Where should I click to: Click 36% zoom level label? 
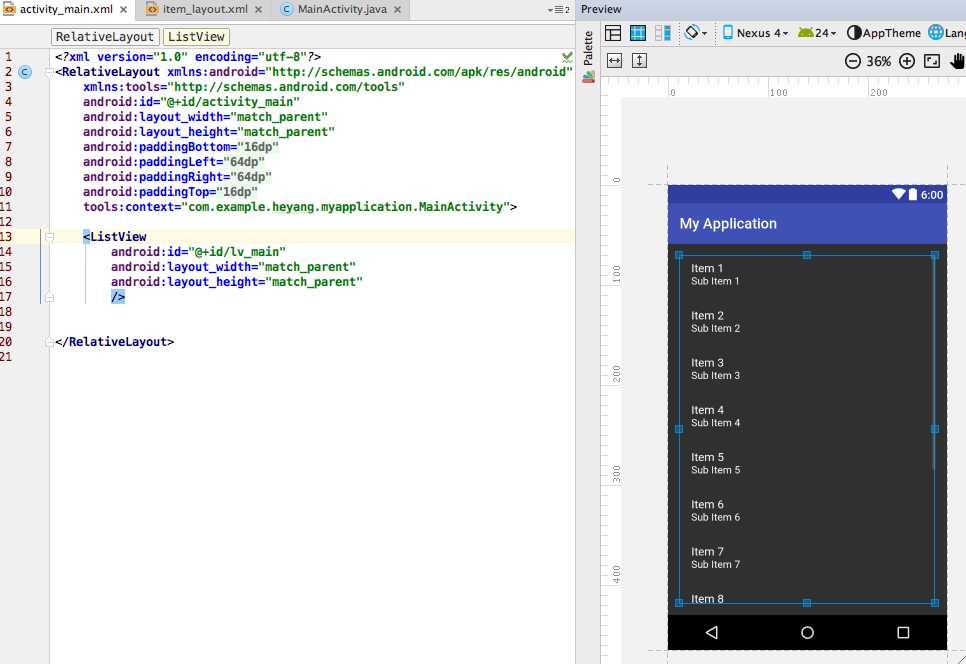point(879,62)
